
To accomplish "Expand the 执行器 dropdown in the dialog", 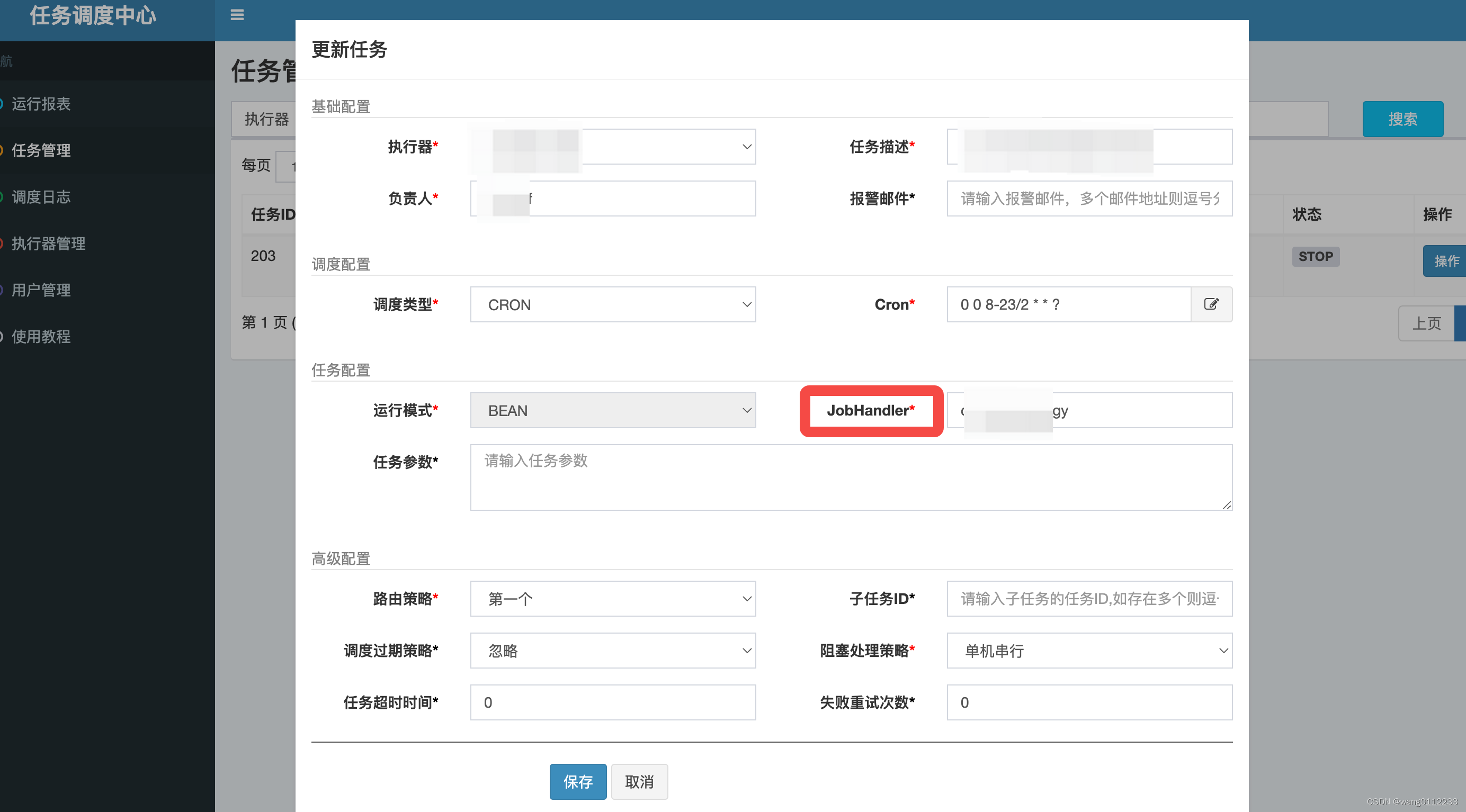I will click(613, 147).
